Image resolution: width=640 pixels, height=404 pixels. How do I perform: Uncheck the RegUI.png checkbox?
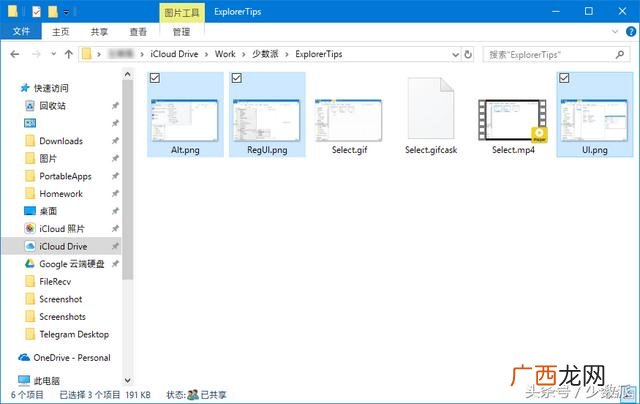pos(237,78)
